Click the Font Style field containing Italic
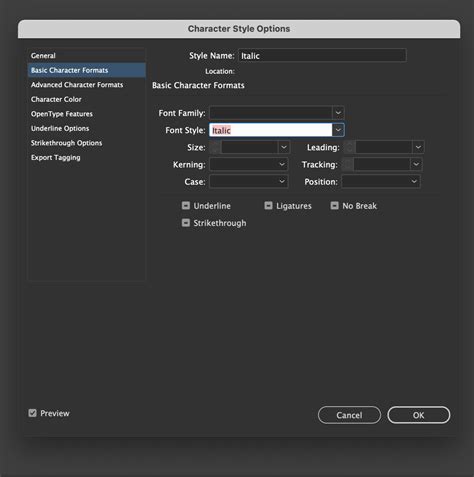 271,130
